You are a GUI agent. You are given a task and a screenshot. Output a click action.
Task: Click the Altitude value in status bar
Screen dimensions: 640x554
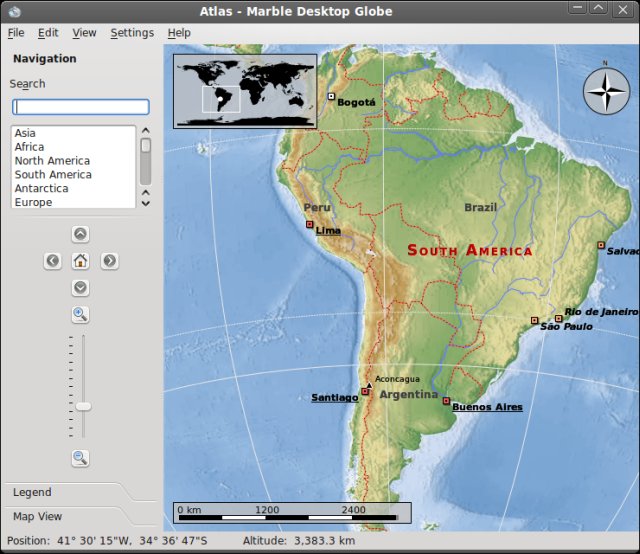324,541
